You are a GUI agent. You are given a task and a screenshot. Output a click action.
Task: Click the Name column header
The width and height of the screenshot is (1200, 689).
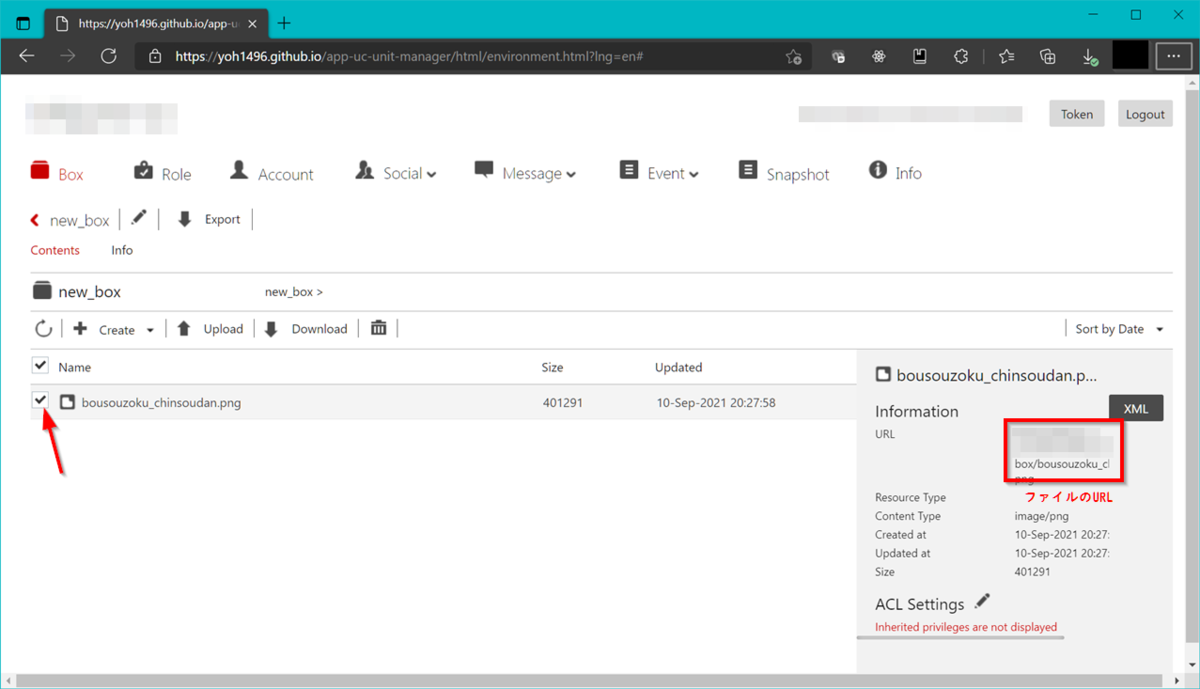click(75, 367)
